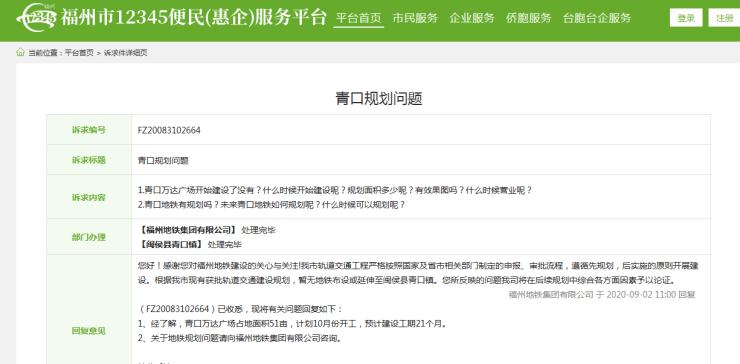Click the 青口规划问题 title value in table
The image size is (740, 364).
163,161
